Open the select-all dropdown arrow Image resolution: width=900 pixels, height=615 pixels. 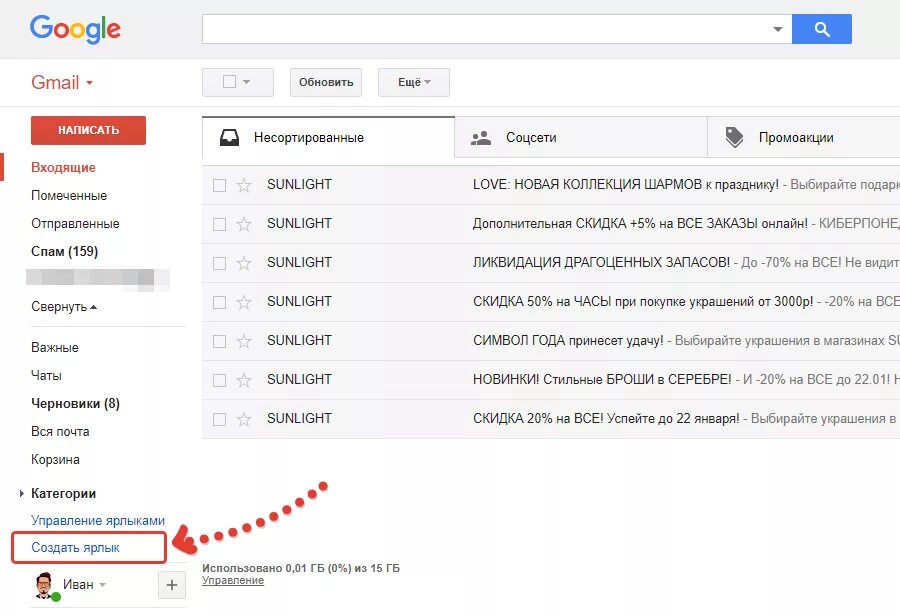pos(247,82)
